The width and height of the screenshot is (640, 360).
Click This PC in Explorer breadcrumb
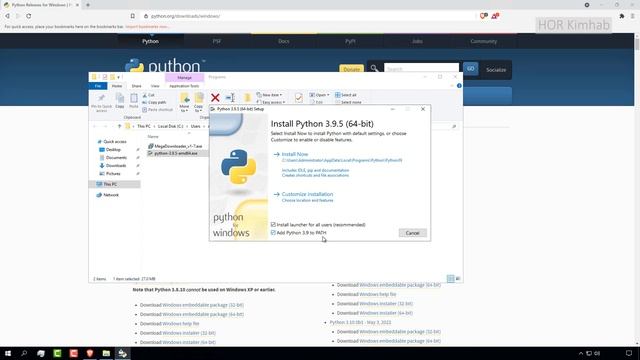[144, 127]
